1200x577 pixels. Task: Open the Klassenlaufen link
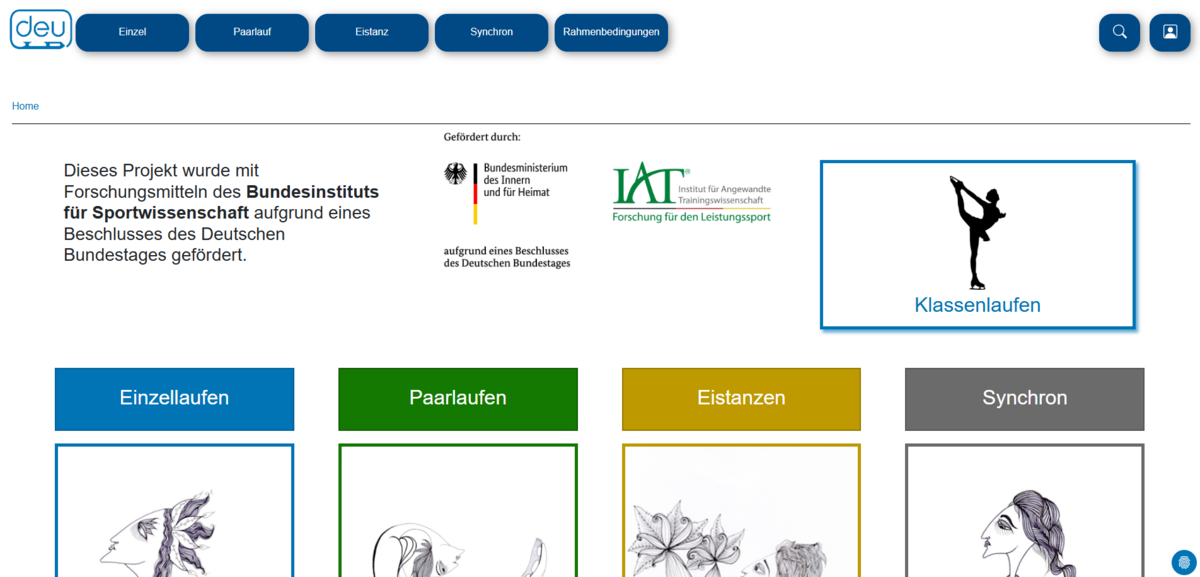[x=977, y=305]
